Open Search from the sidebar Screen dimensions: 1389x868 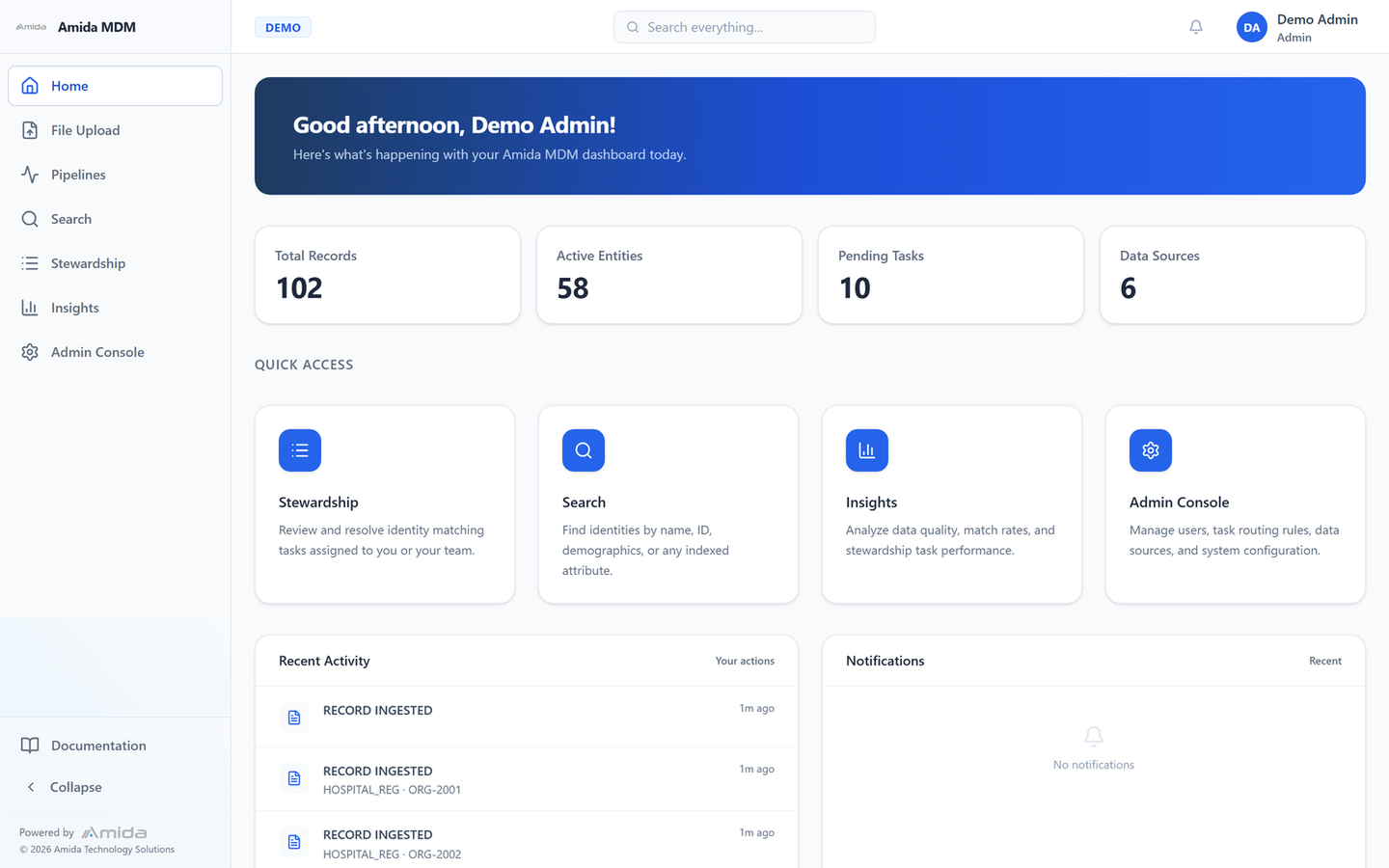[x=115, y=219]
